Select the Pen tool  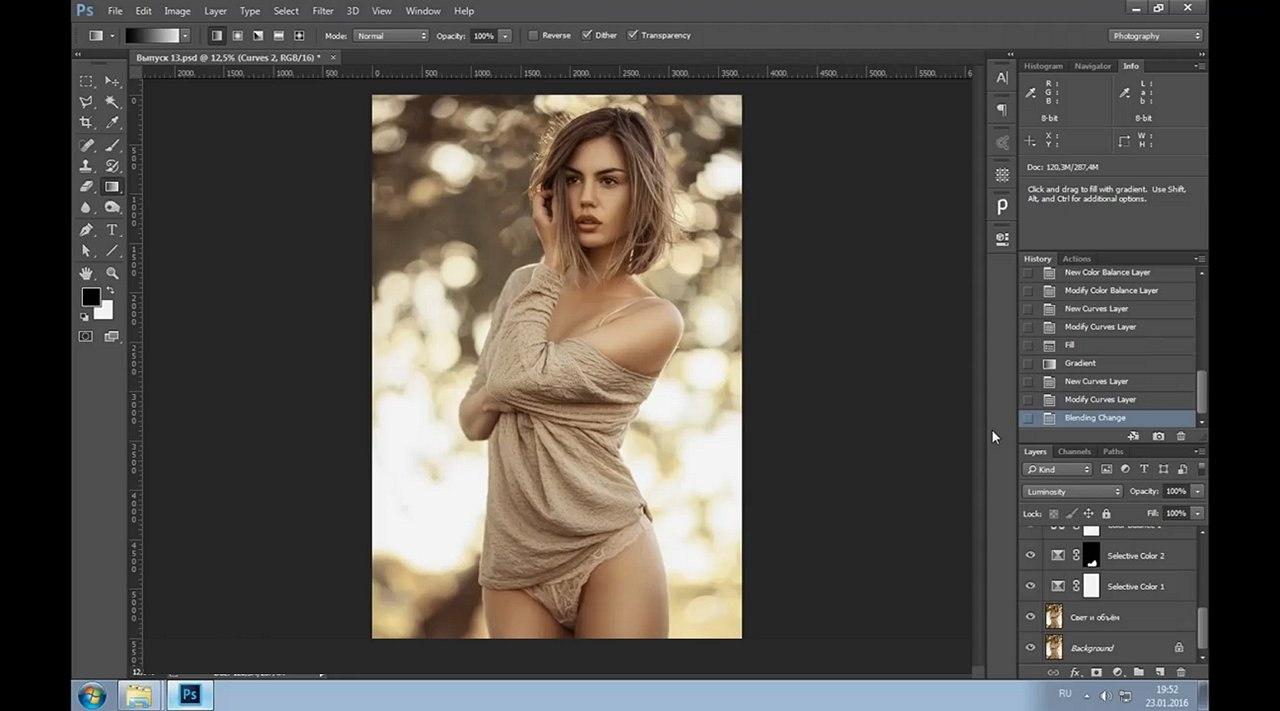(87, 230)
